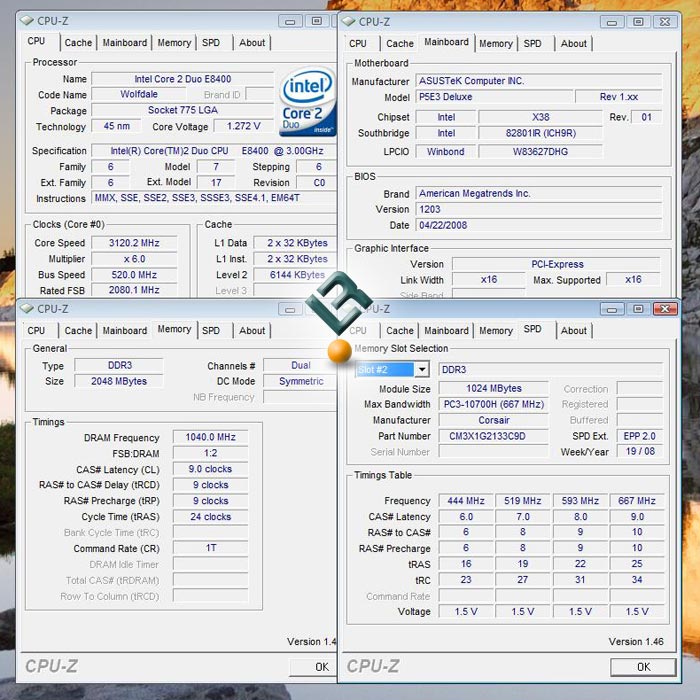Select Memory tab in the Mainboard window
This screenshot has height=700, width=700.
click(495, 43)
